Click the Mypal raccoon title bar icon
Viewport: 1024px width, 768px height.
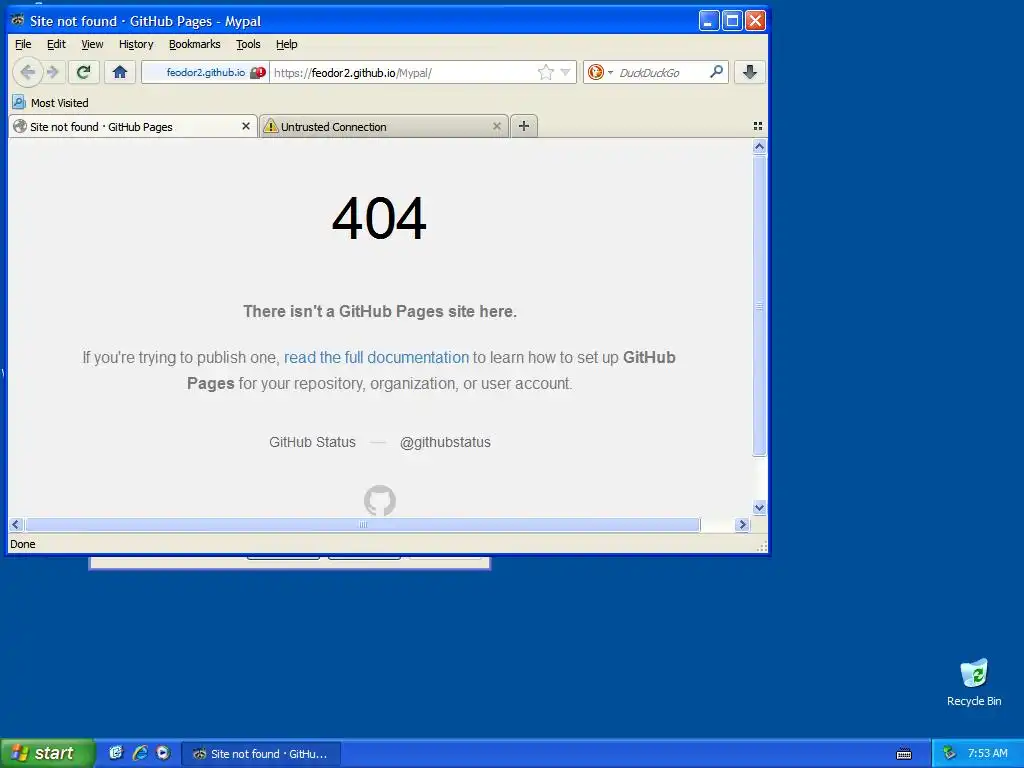tap(18, 21)
